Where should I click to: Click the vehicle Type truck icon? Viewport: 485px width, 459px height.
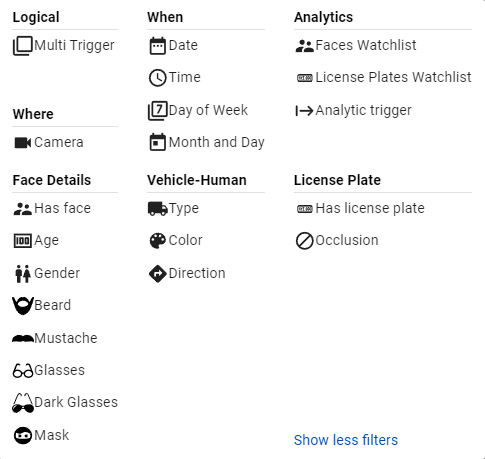pyautogui.click(x=157, y=209)
